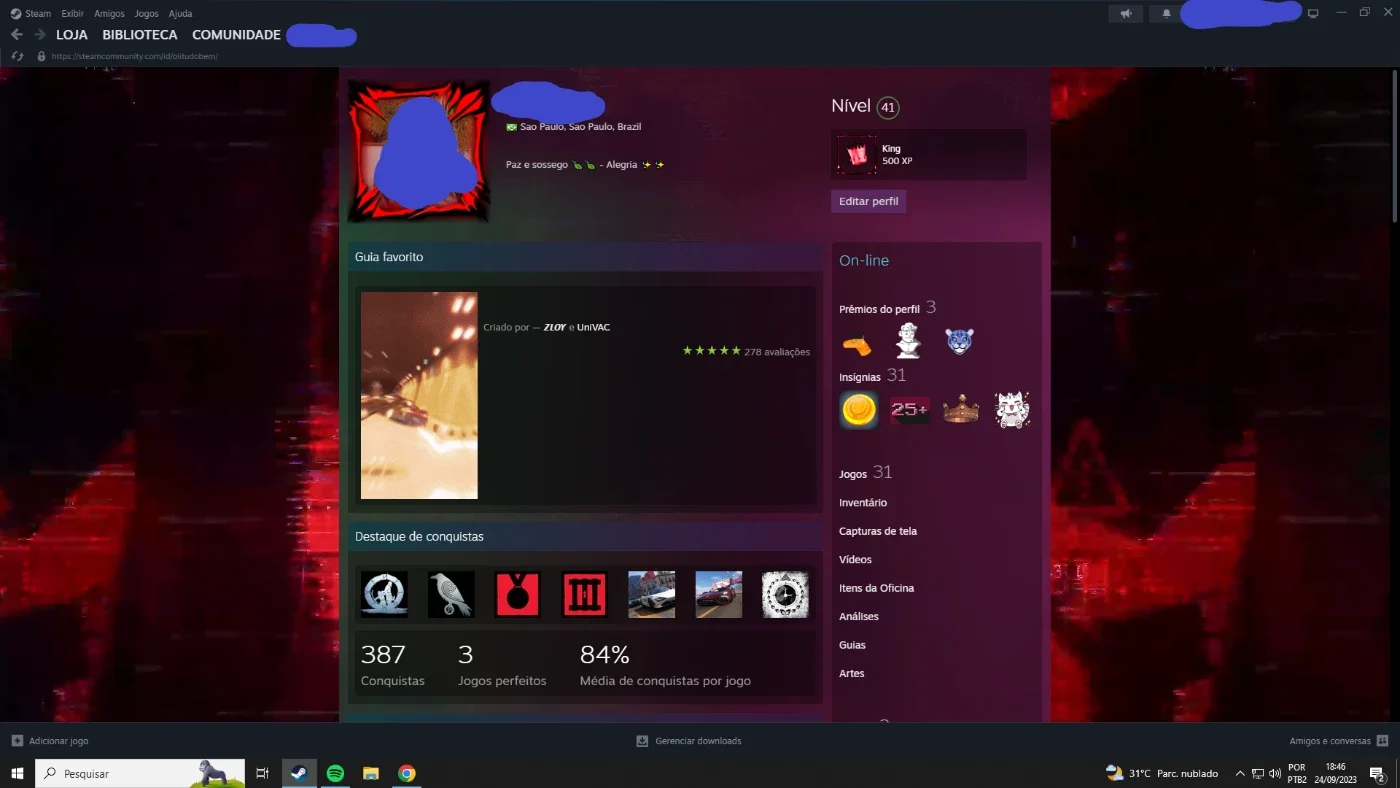The width and height of the screenshot is (1400, 788).
Task: View the raven achievement icon
Action: tap(451, 594)
